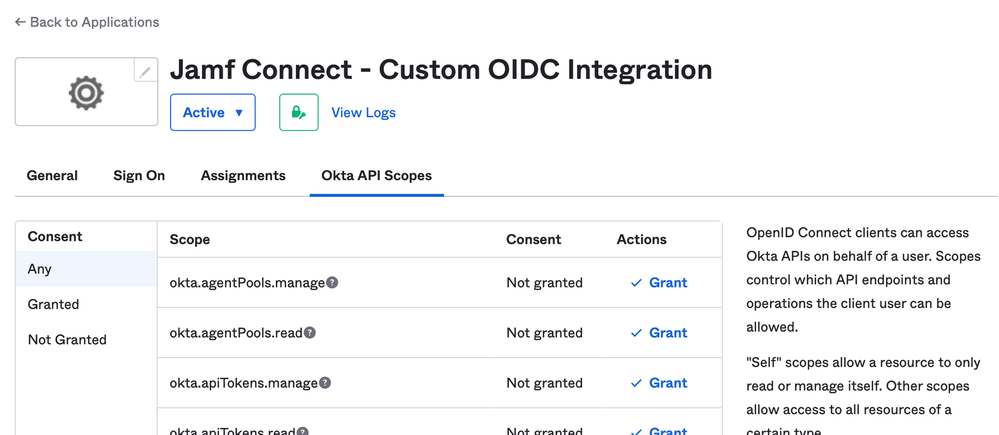Click the green lock and key icon button
The image size is (999, 435).
(x=299, y=113)
